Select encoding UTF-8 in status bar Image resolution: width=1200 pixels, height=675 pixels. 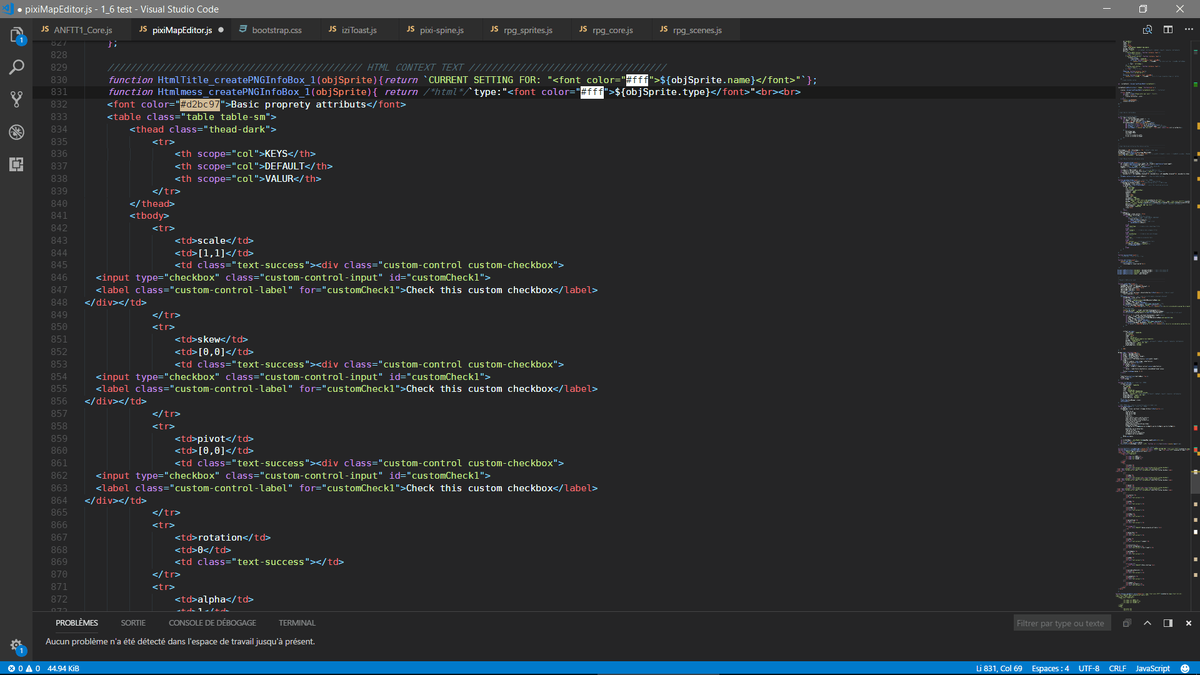pyautogui.click(x=1089, y=668)
